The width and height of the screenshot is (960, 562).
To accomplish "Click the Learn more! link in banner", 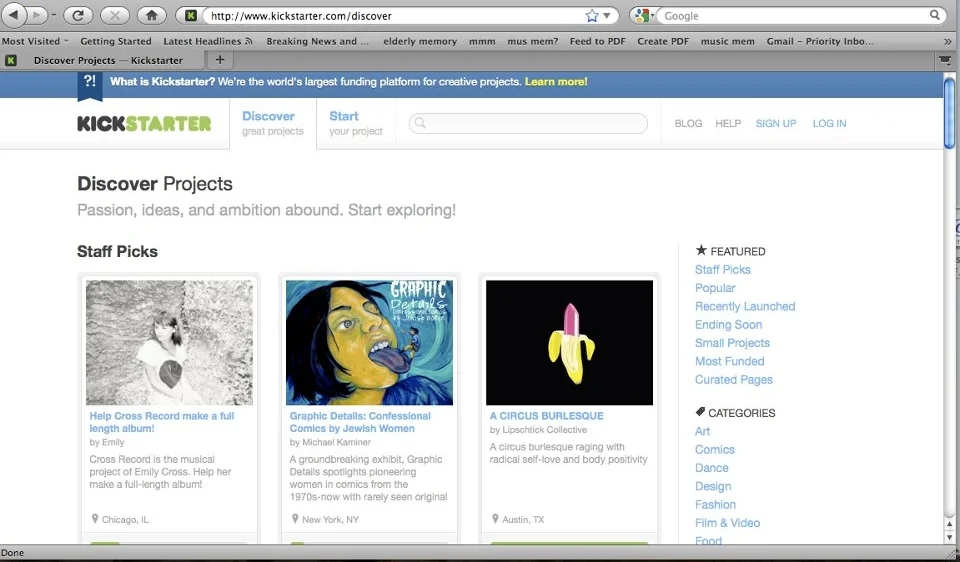I will (556, 81).
